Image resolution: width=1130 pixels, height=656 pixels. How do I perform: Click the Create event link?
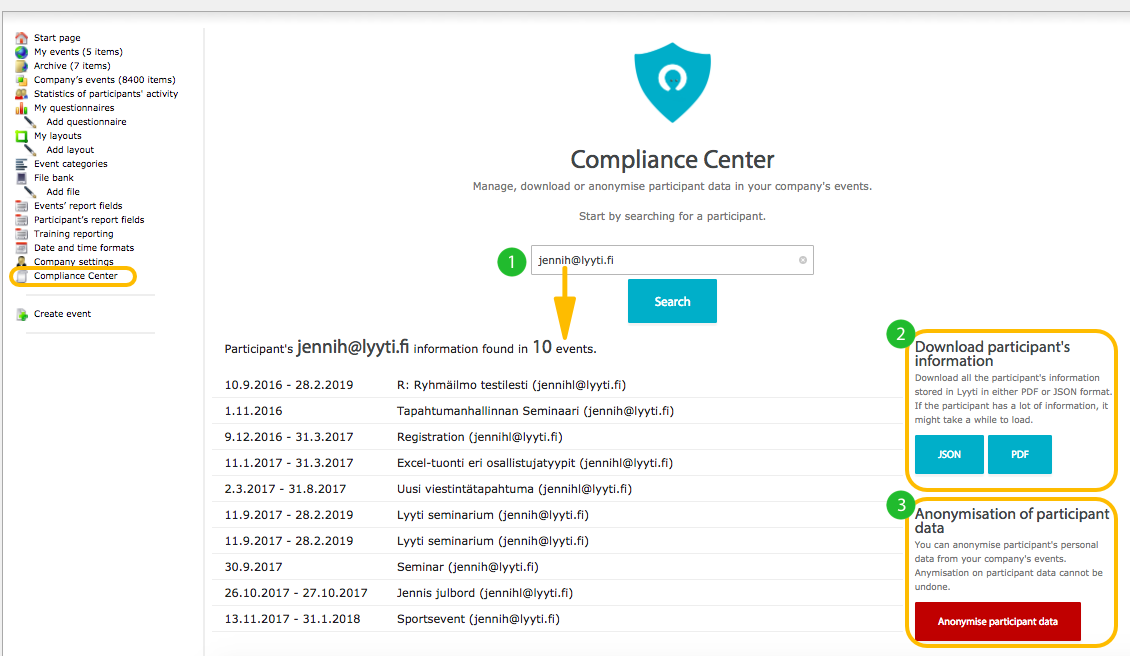[x=62, y=314]
